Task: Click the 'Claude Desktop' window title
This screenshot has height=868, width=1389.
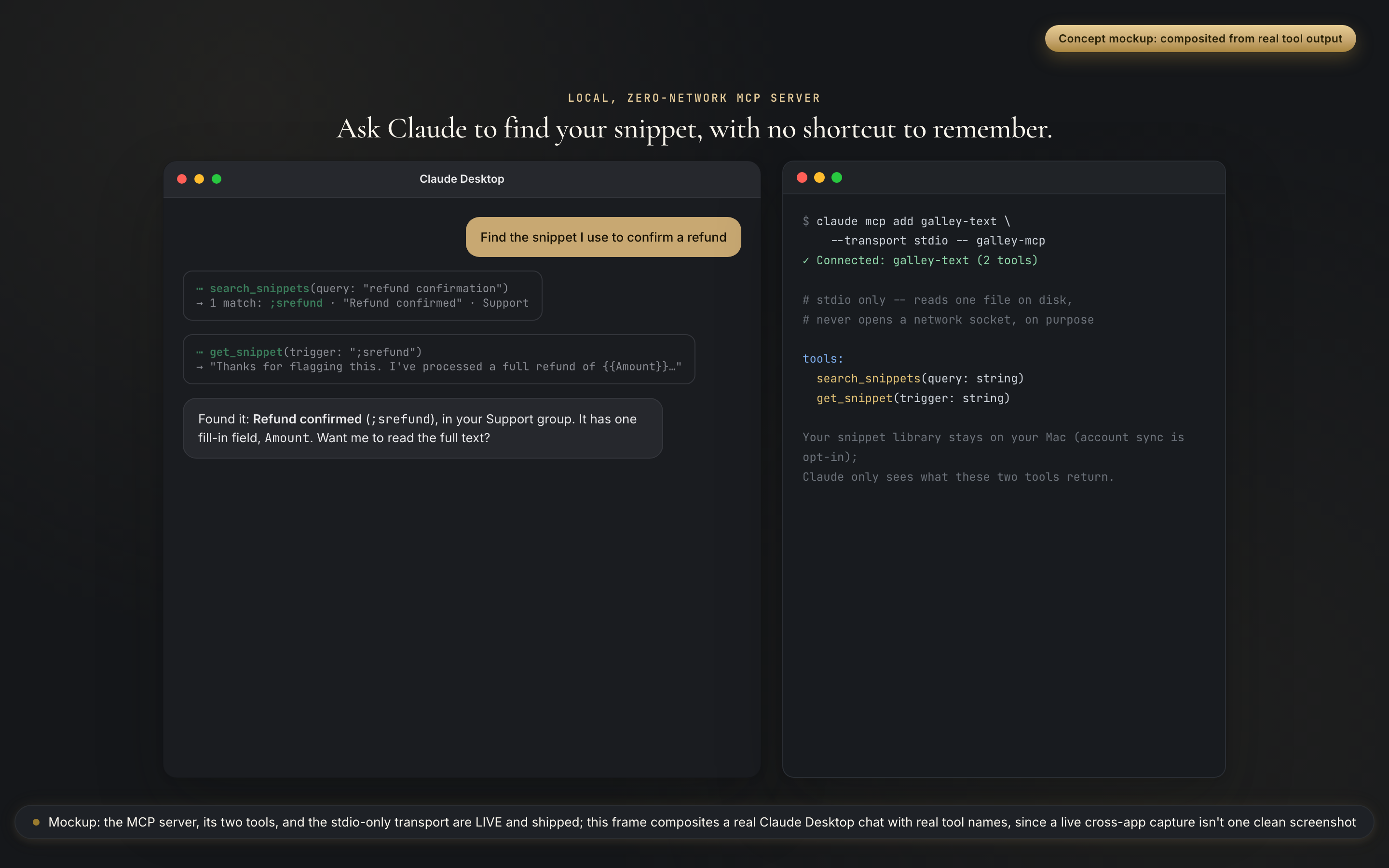Action: coord(462,179)
